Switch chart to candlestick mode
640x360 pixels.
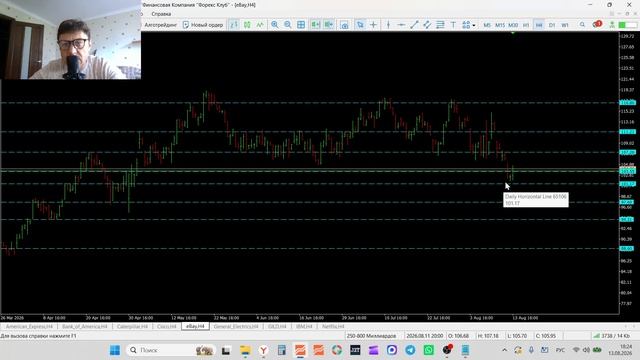tap(247, 25)
